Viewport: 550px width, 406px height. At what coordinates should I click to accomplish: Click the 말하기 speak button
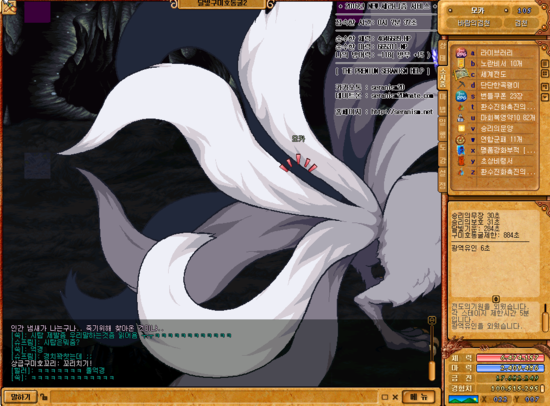[20, 397]
